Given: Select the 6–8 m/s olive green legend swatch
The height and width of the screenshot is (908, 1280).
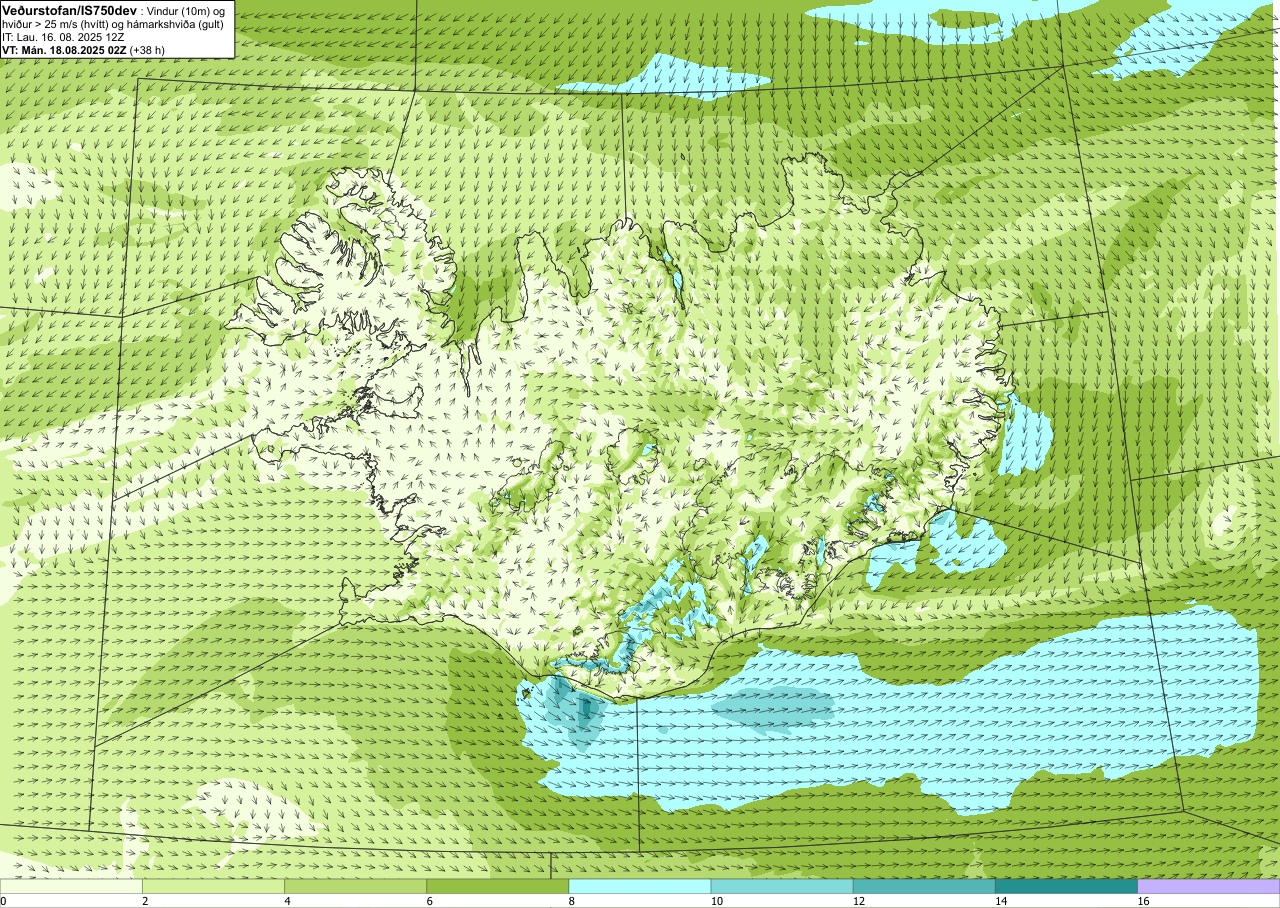Looking at the screenshot, I should (x=497, y=886).
